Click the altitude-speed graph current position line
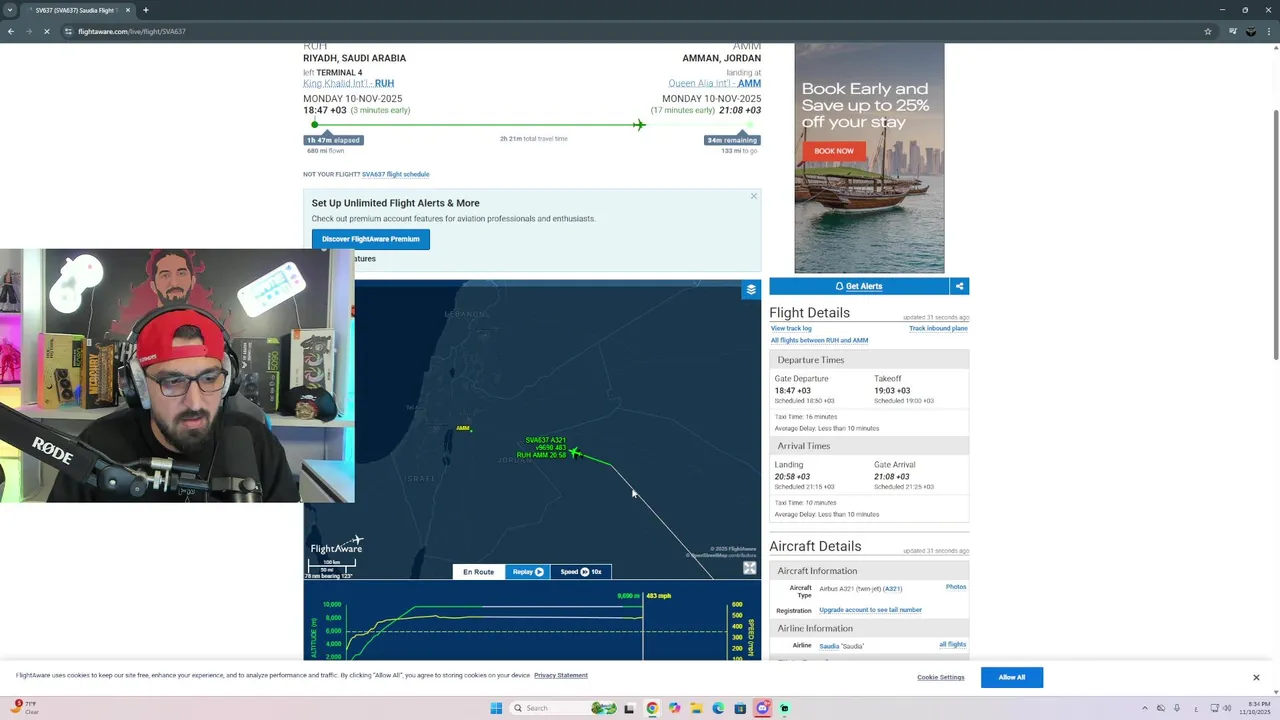Viewport: 1280px width, 720px height. 643,626
